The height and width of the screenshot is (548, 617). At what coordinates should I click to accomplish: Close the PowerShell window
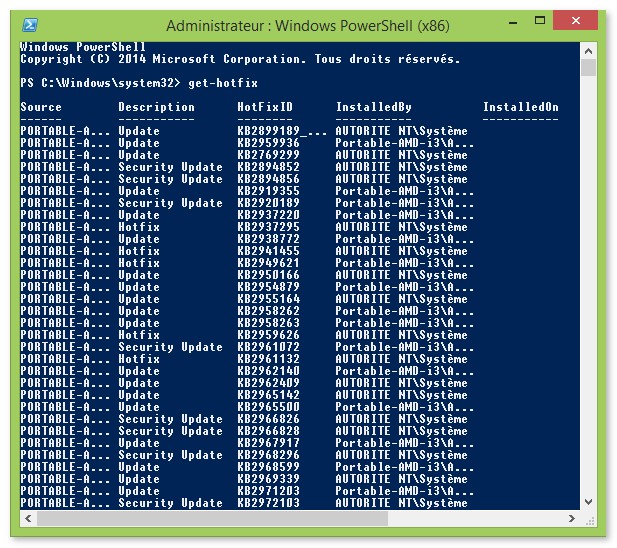pyautogui.click(x=576, y=20)
